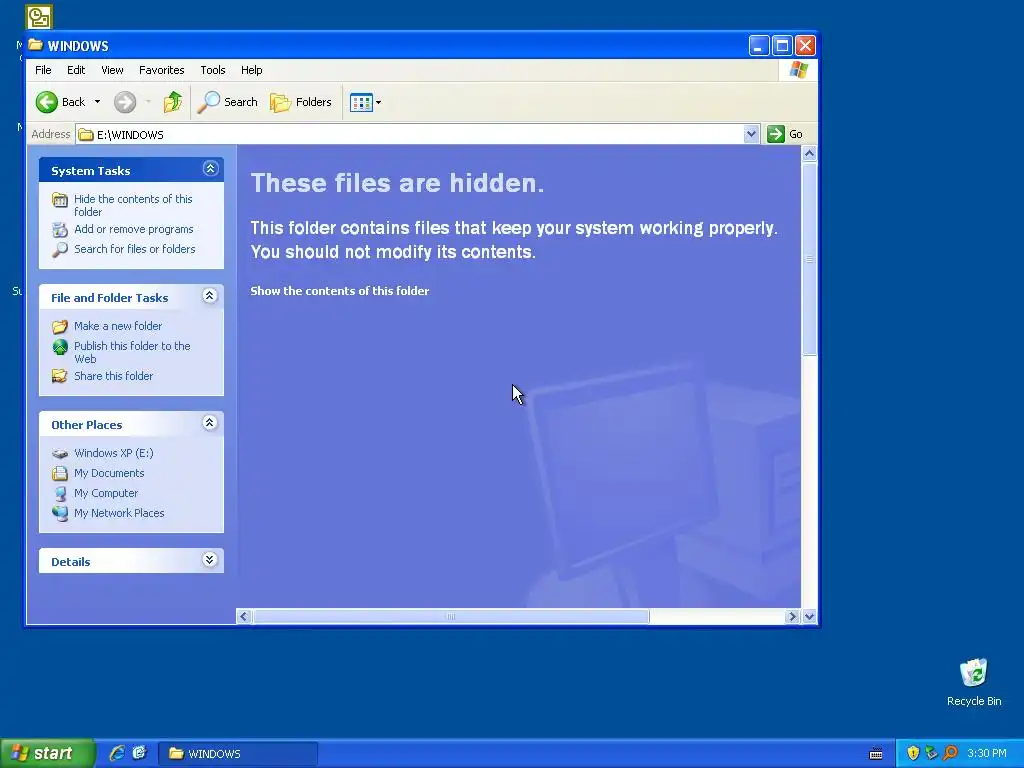
Task: Click vertical scrollbar up arrow
Action: pyautogui.click(x=809, y=153)
